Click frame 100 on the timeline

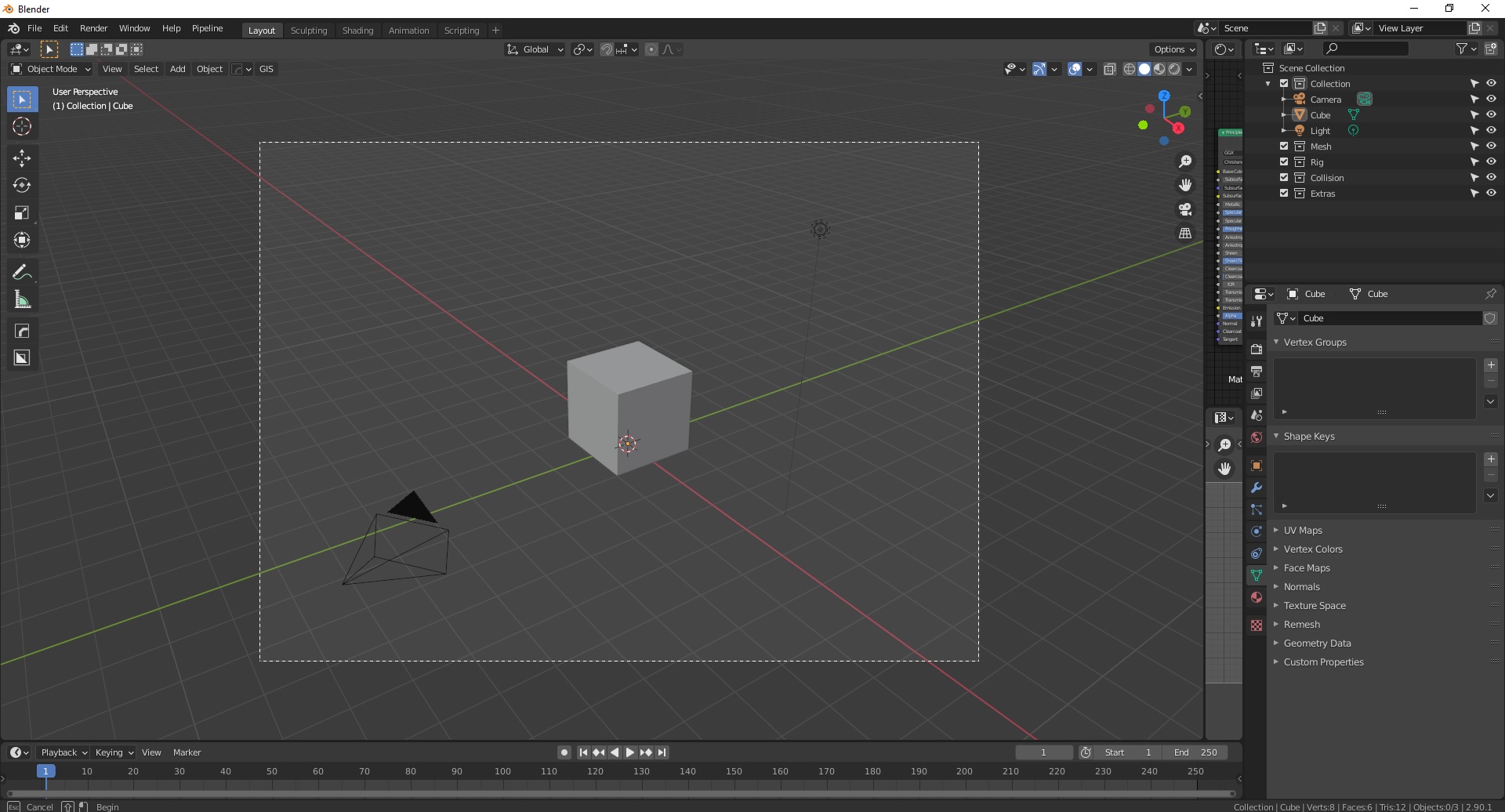coord(502,772)
